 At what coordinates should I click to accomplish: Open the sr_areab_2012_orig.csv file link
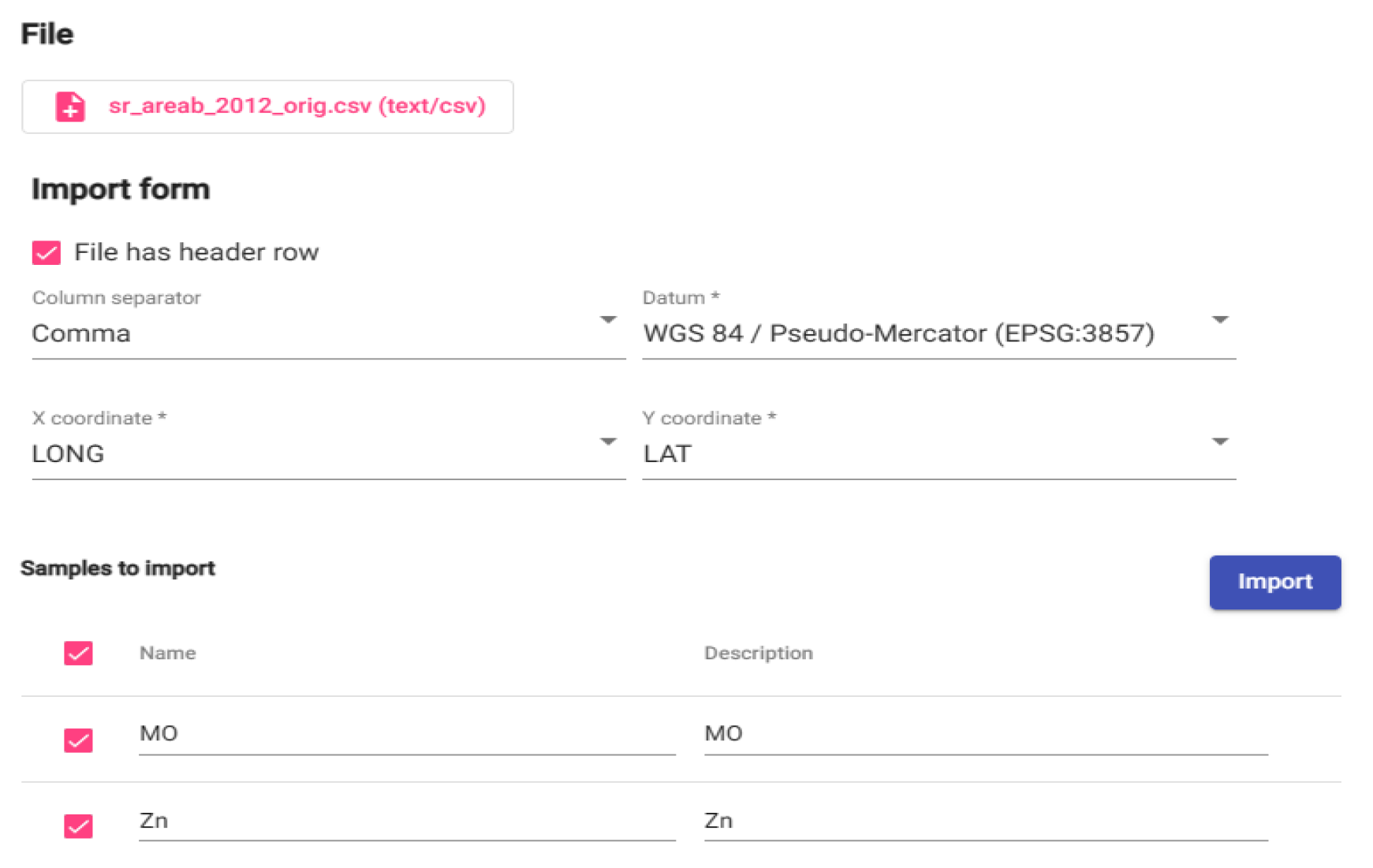[297, 106]
